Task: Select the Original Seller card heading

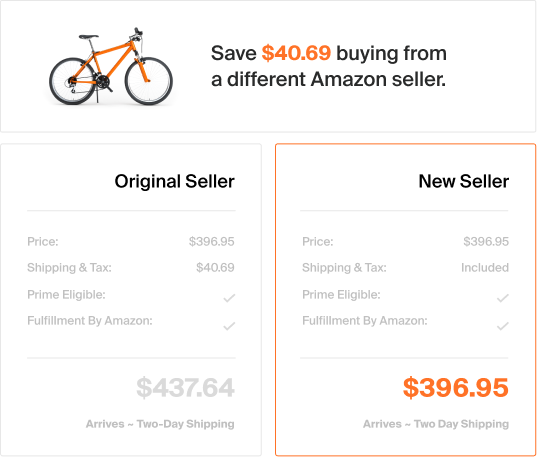Action: [x=174, y=181]
